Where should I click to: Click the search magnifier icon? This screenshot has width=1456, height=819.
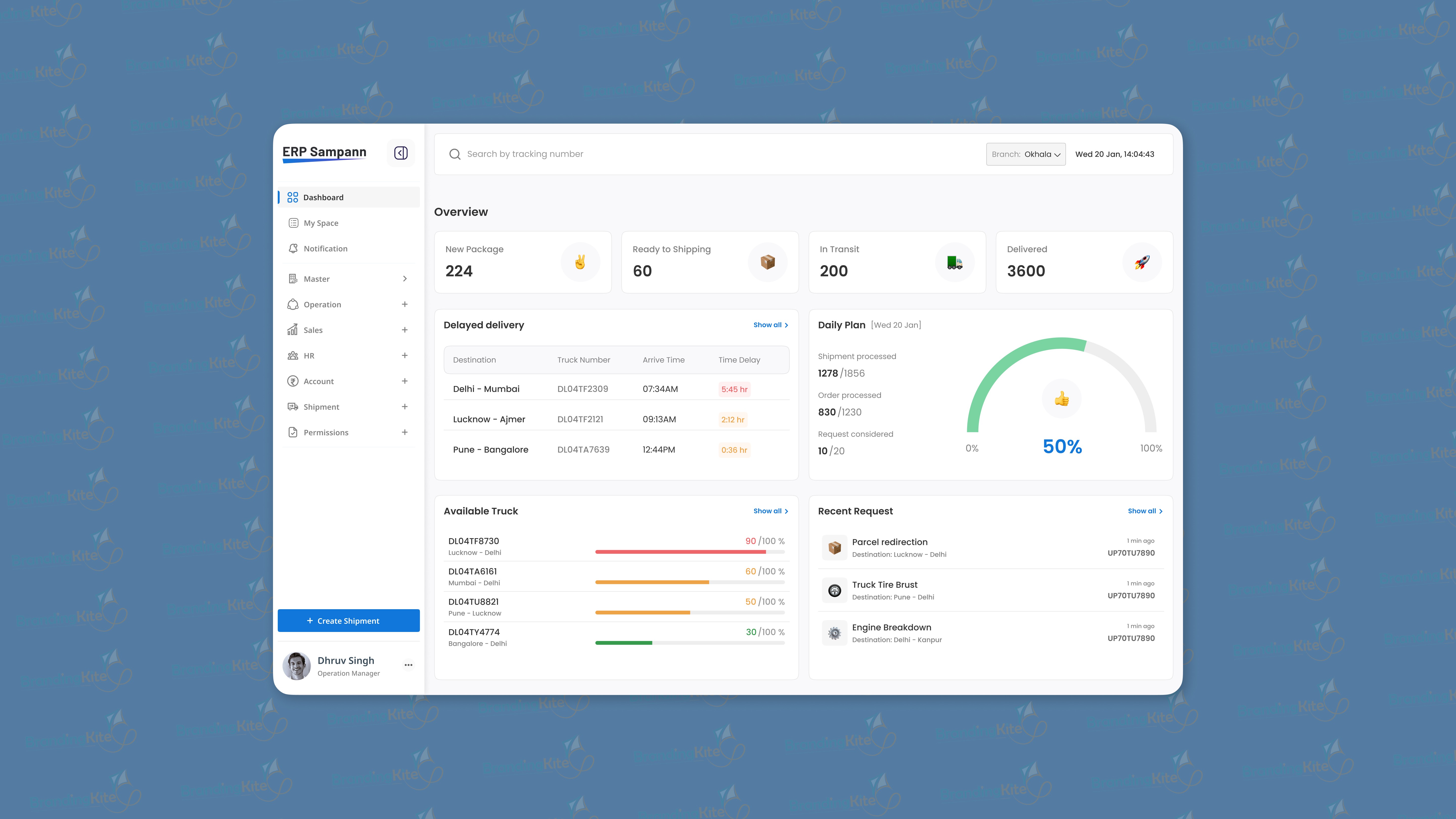[454, 154]
